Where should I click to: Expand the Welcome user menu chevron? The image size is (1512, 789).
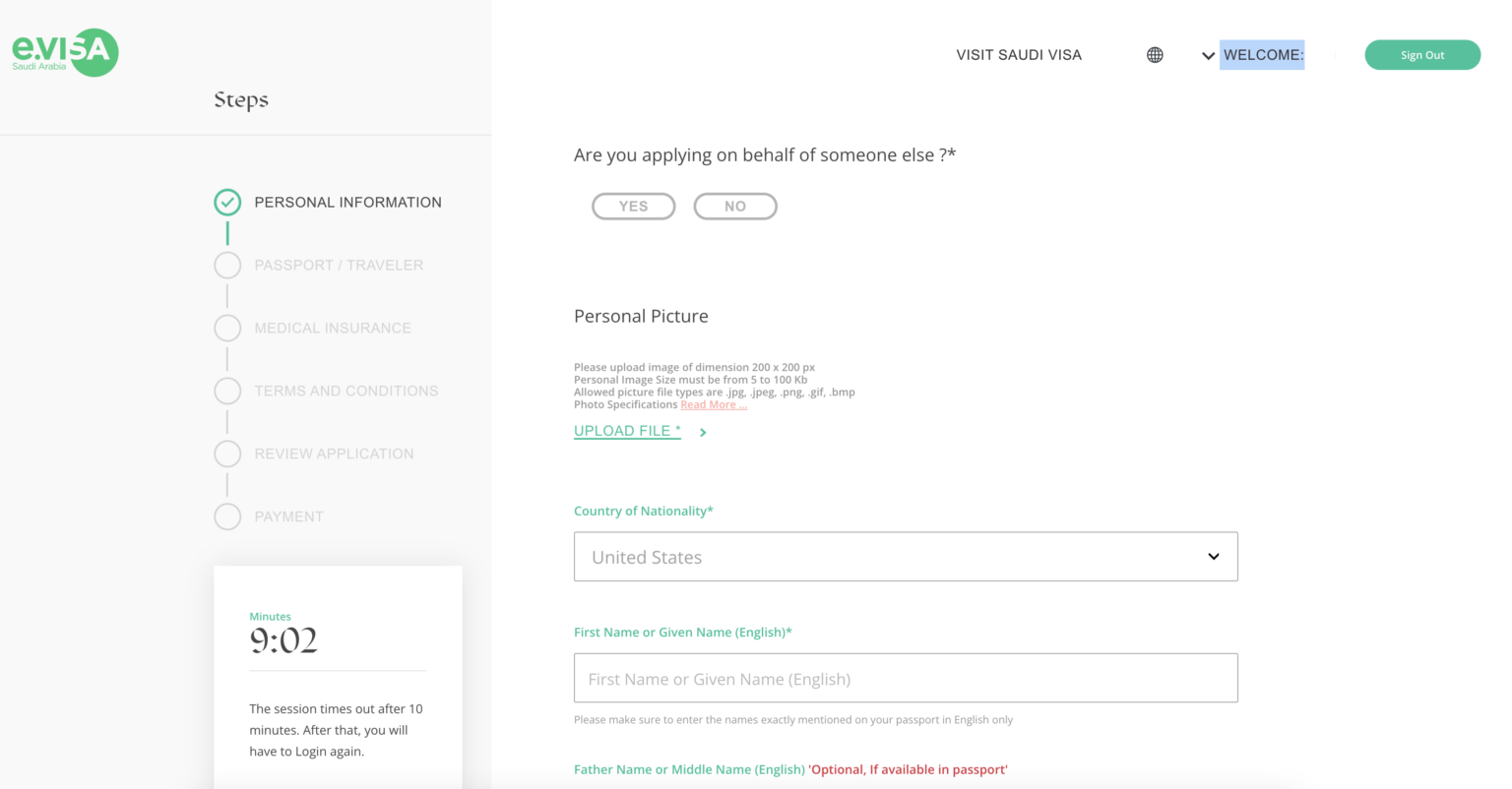click(1208, 56)
